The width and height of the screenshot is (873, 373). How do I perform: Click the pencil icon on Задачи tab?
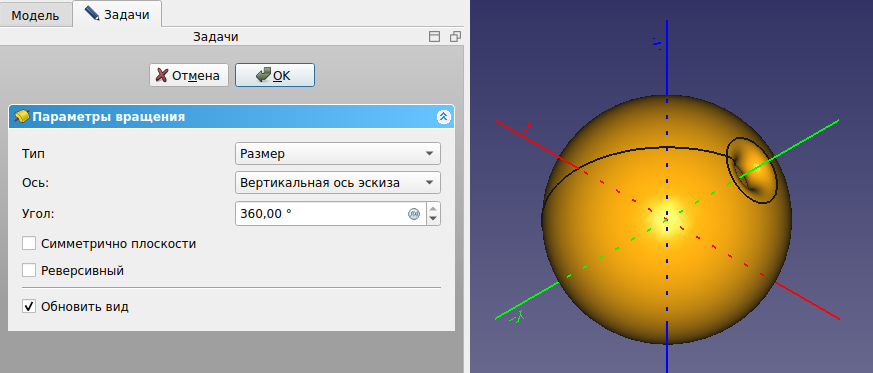(x=92, y=13)
